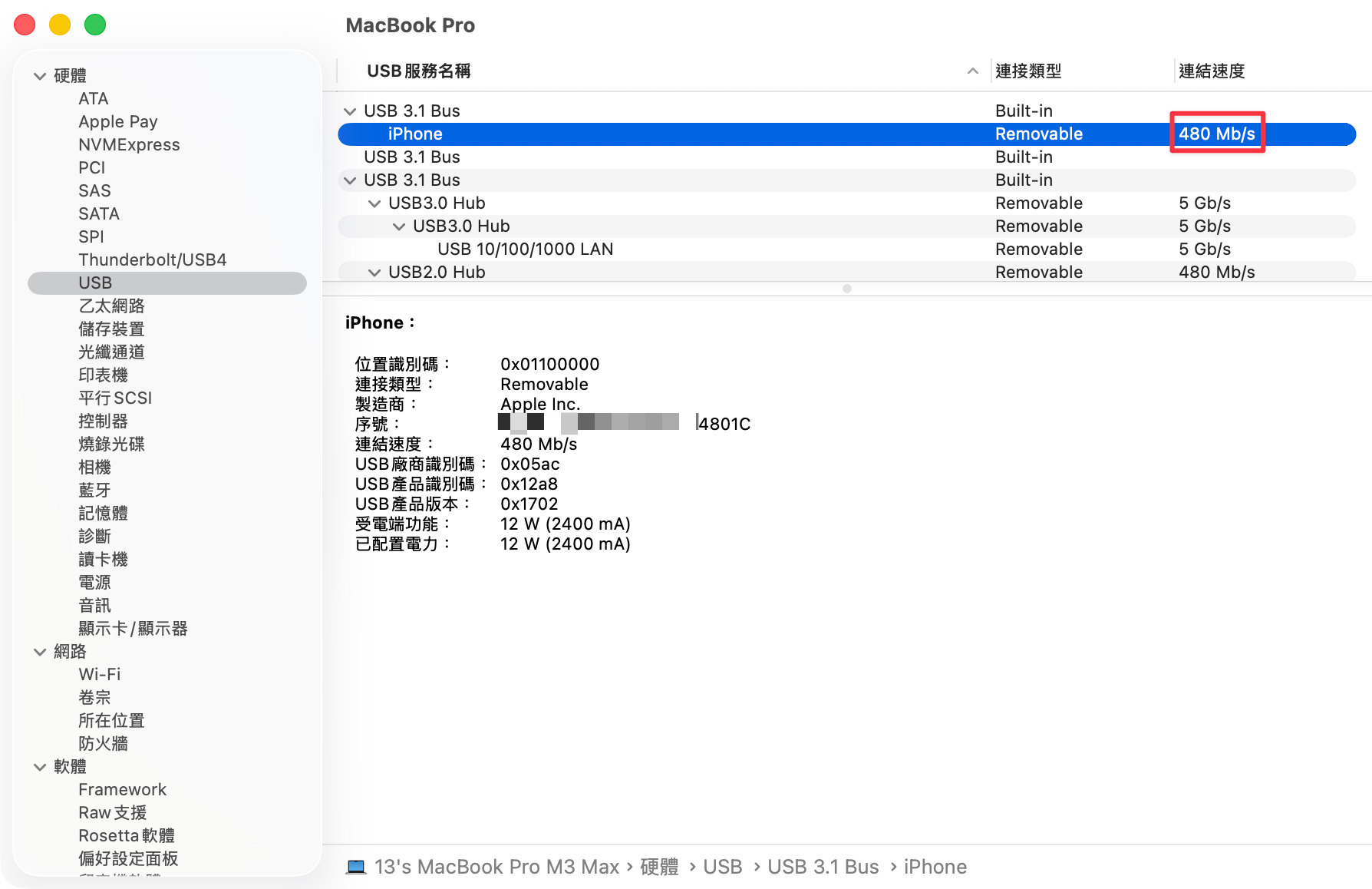Collapse the nested USB3.0 Hub
The image size is (1372, 889).
tap(399, 226)
